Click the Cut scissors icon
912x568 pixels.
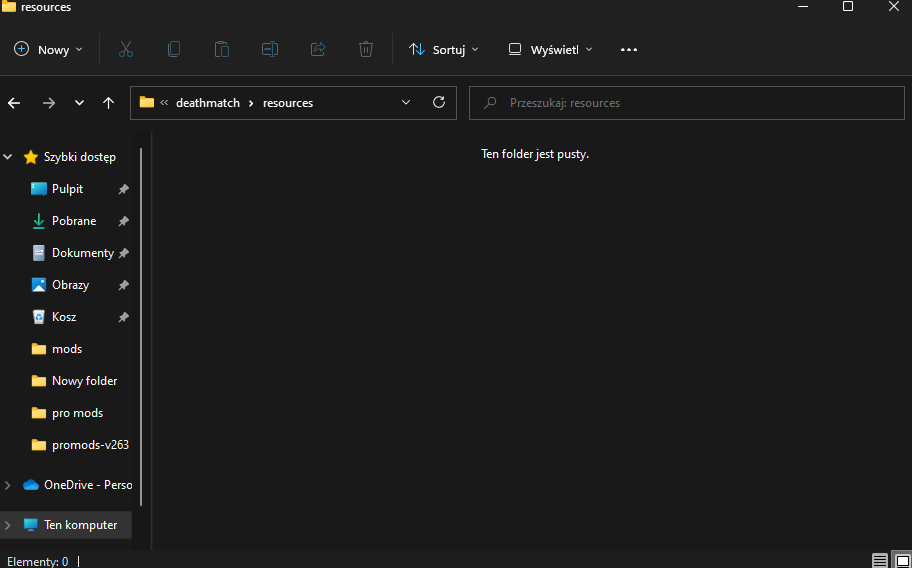click(x=126, y=49)
